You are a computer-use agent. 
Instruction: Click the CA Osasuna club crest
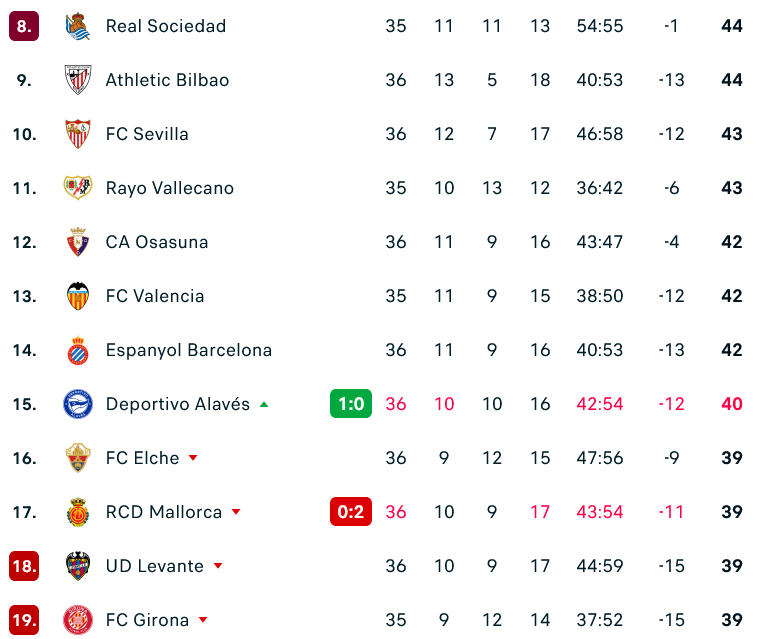pos(78,242)
